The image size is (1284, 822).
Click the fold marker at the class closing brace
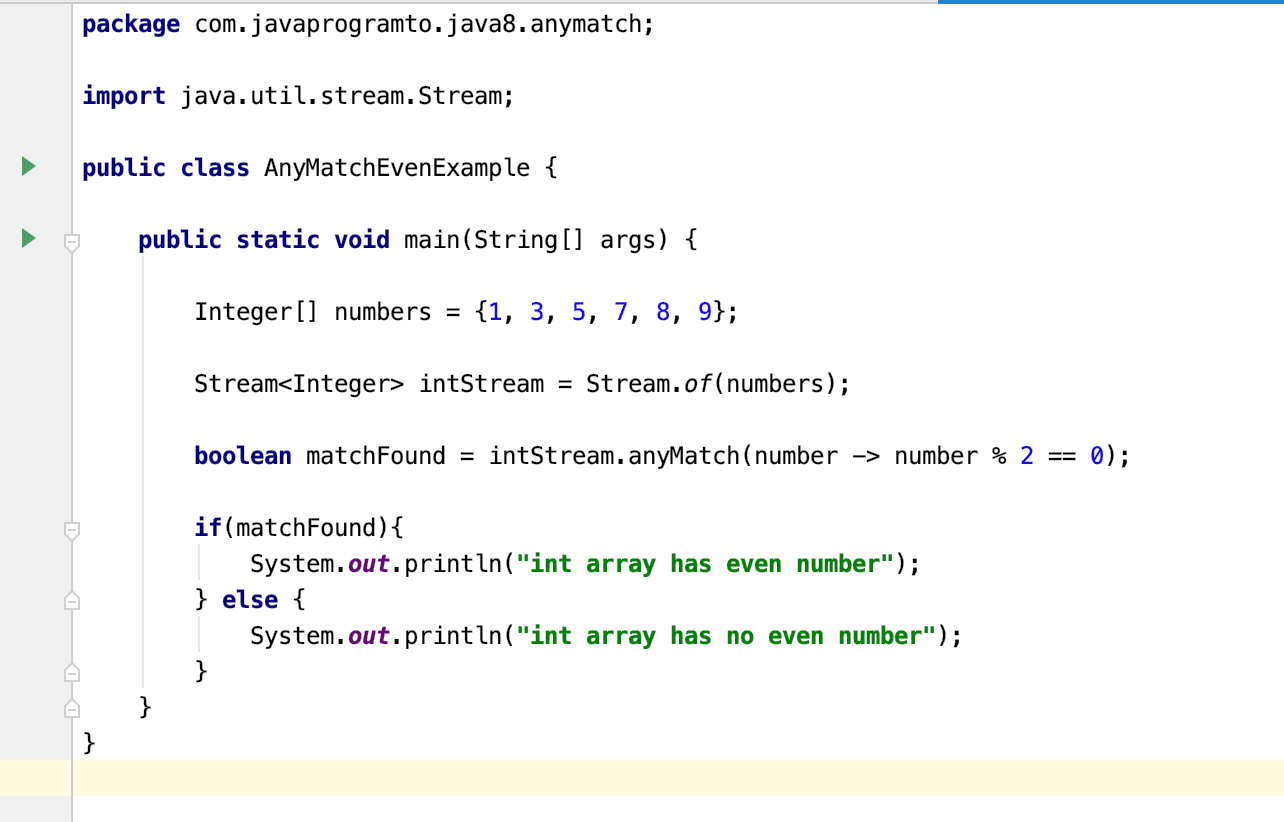point(70,708)
